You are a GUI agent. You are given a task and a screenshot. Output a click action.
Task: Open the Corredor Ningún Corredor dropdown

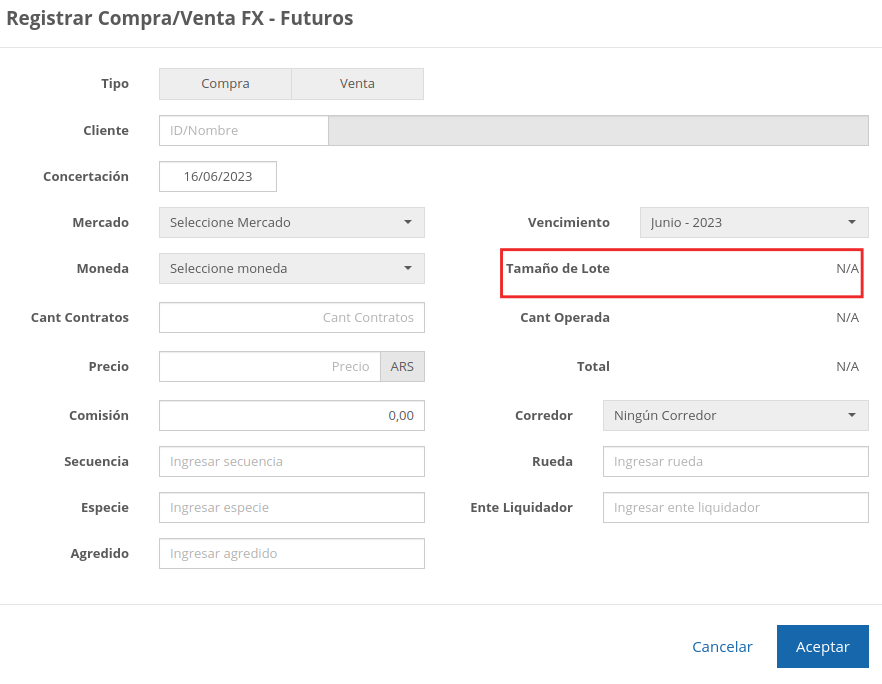click(735, 416)
